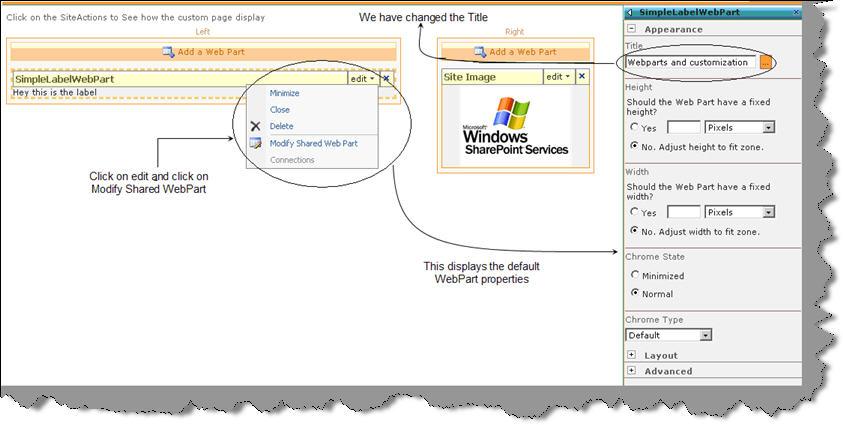Click the Windows SharePoint Services logo image
843x425 pixels.
point(516,126)
